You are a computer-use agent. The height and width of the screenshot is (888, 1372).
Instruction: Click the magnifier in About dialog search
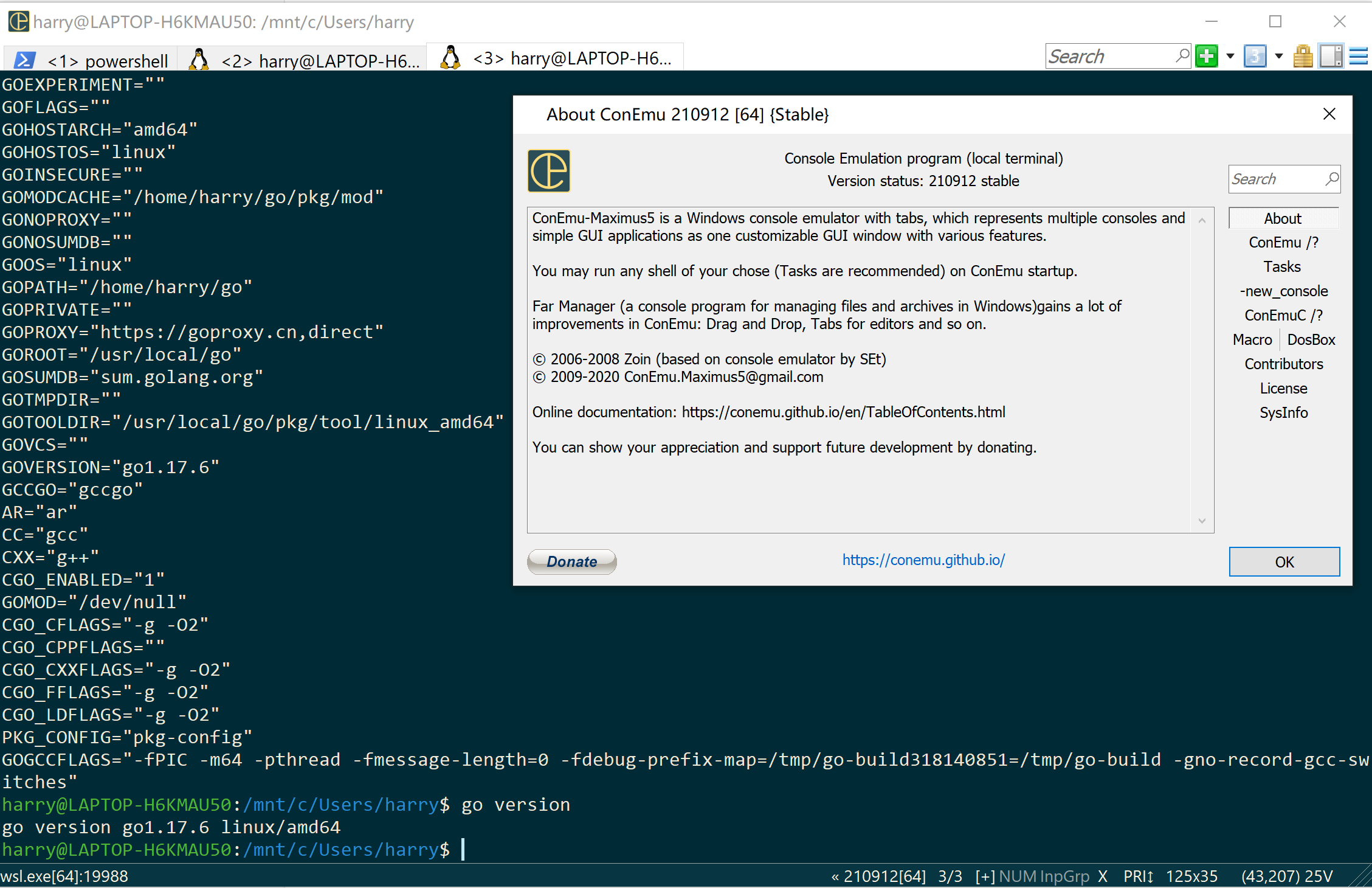point(1332,179)
